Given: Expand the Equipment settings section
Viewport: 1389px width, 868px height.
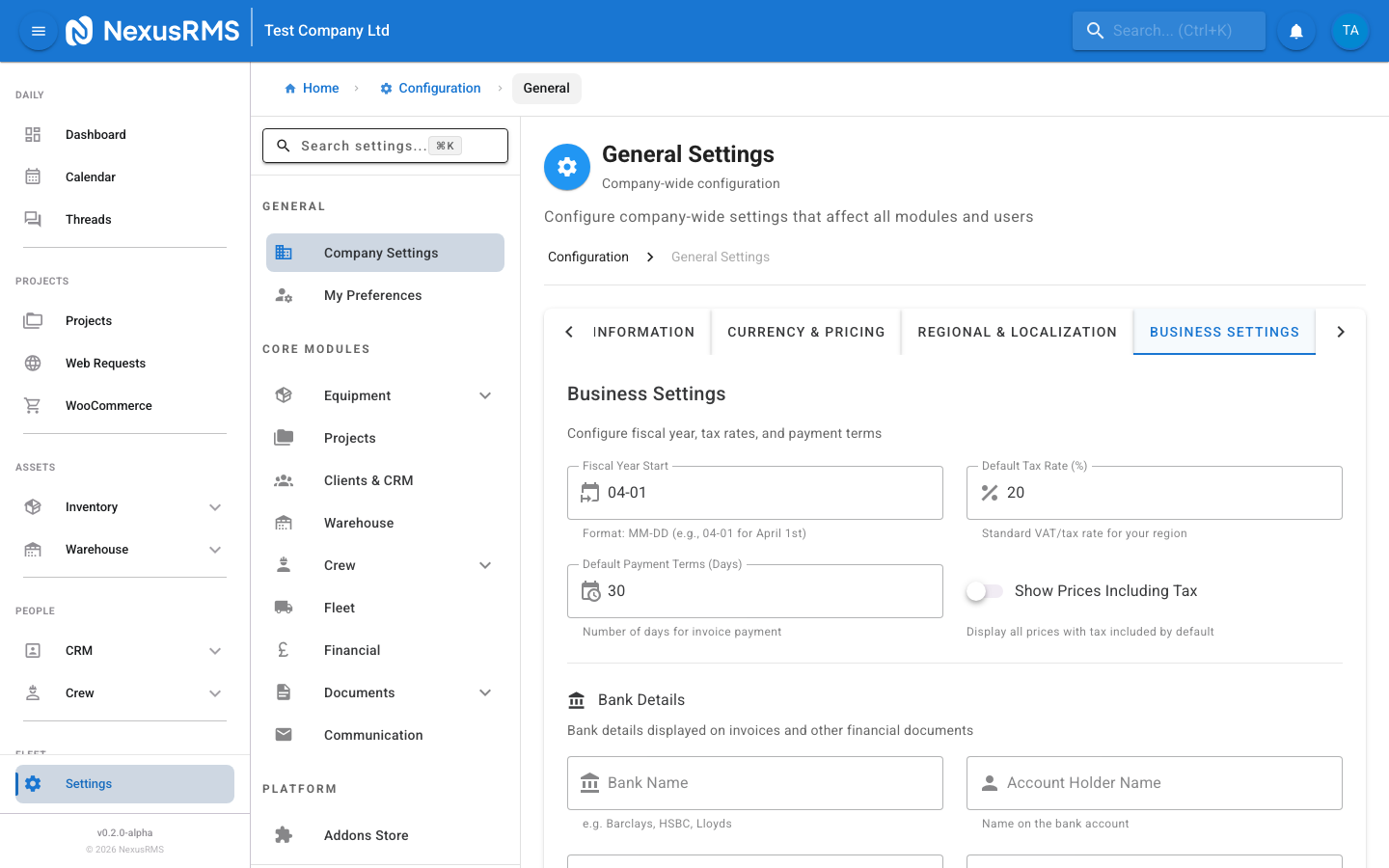Looking at the screenshot, I should (x=484, y=394).
